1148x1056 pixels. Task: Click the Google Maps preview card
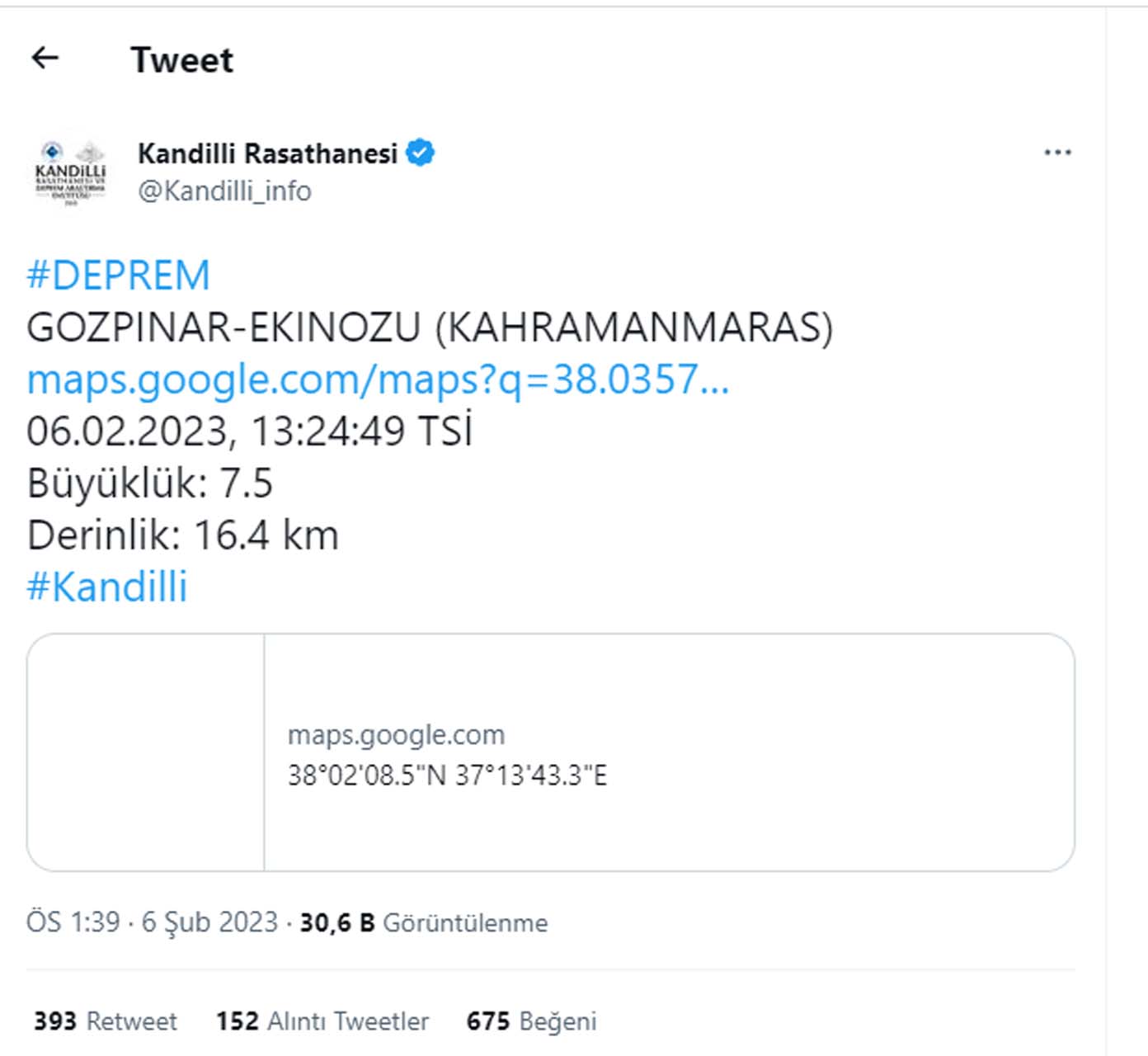553,751
